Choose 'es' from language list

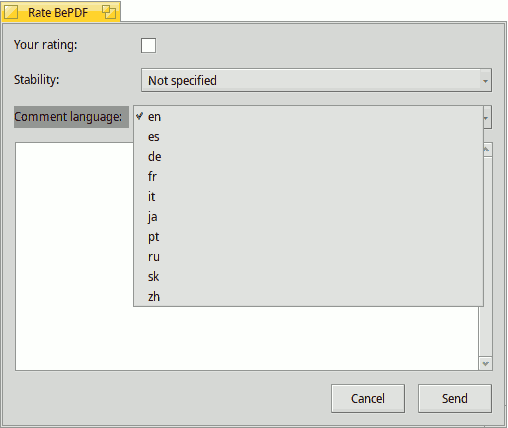coord(308,137)
